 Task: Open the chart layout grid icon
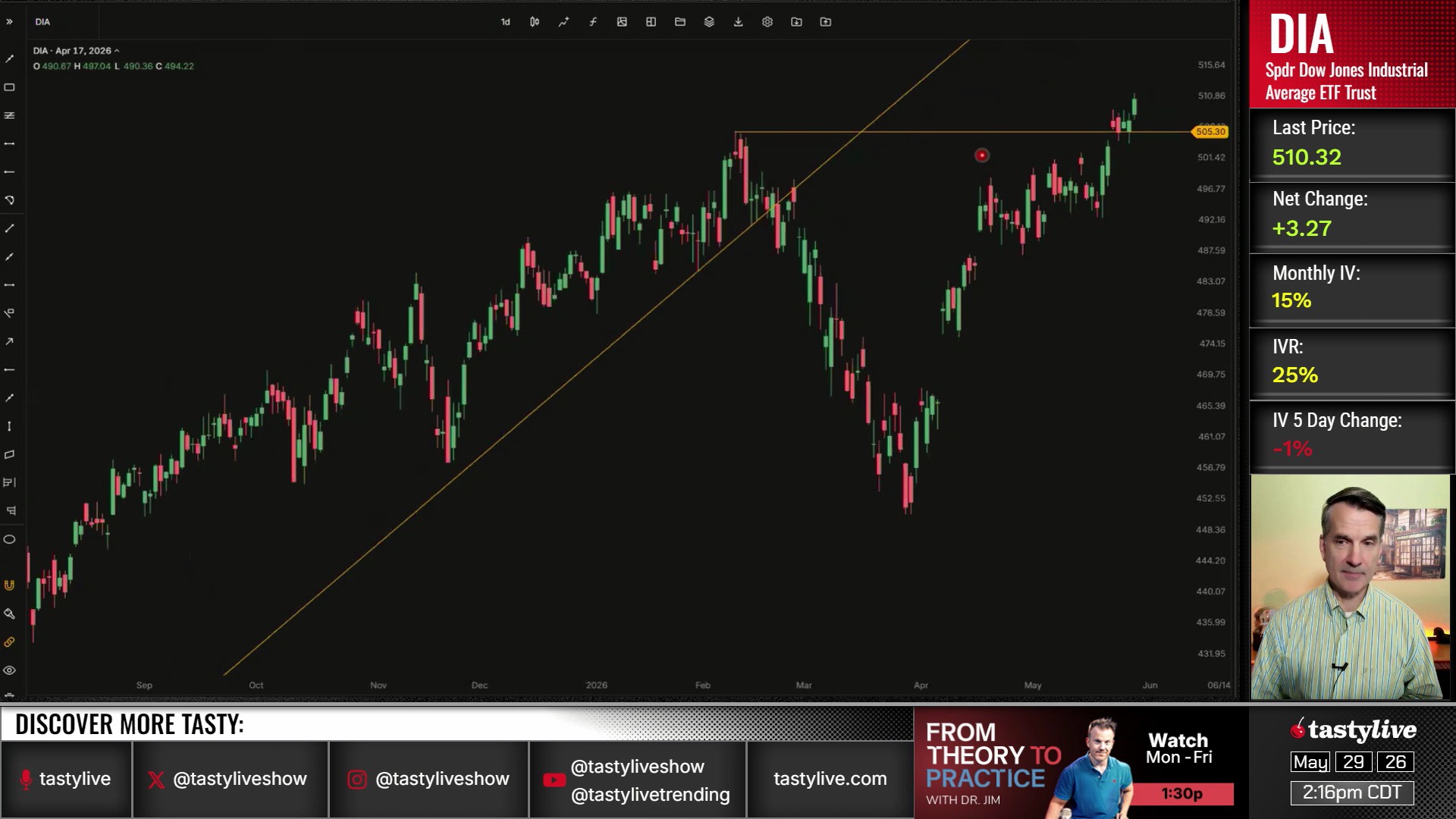(651, 22)
